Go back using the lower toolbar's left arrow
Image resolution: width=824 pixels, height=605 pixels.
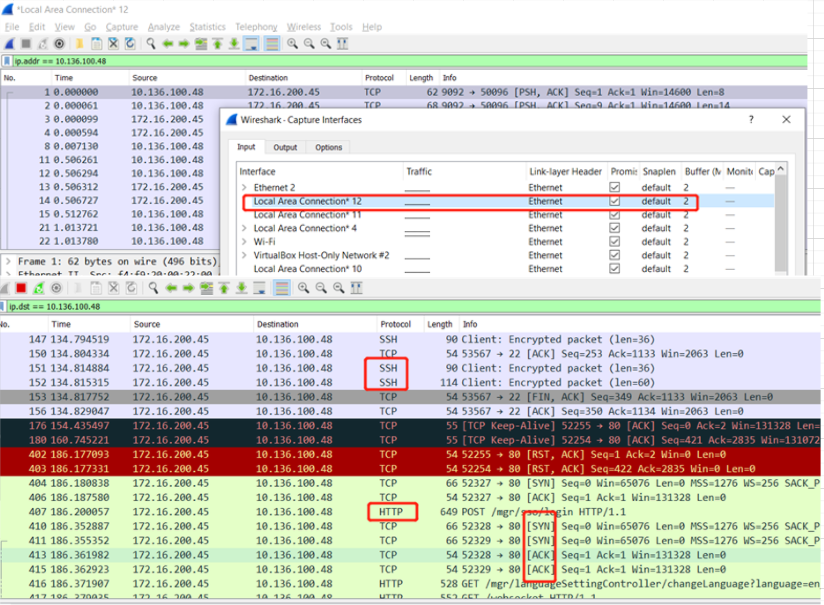point(171,288)
